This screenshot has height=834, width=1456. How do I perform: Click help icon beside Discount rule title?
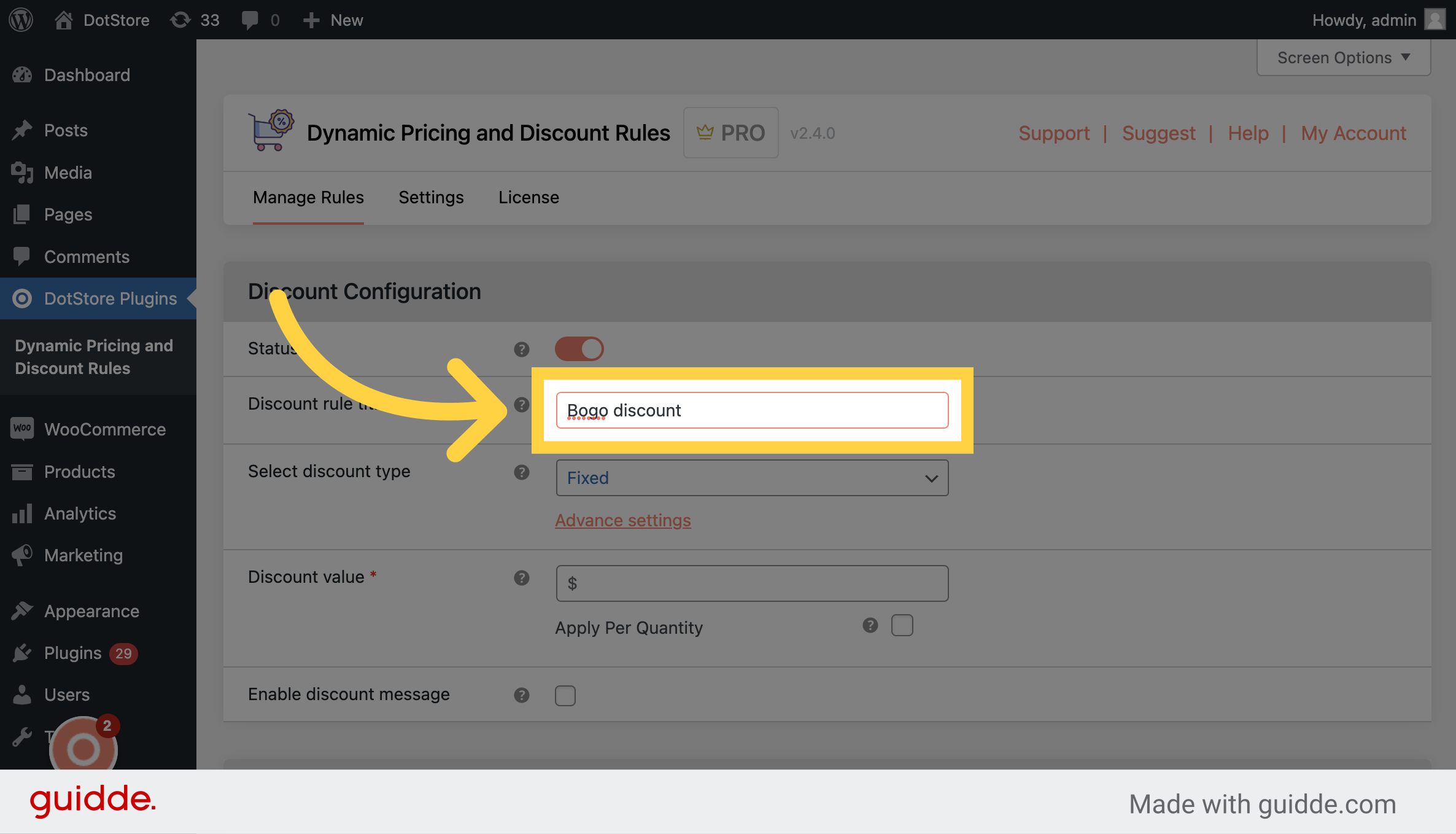522,404
